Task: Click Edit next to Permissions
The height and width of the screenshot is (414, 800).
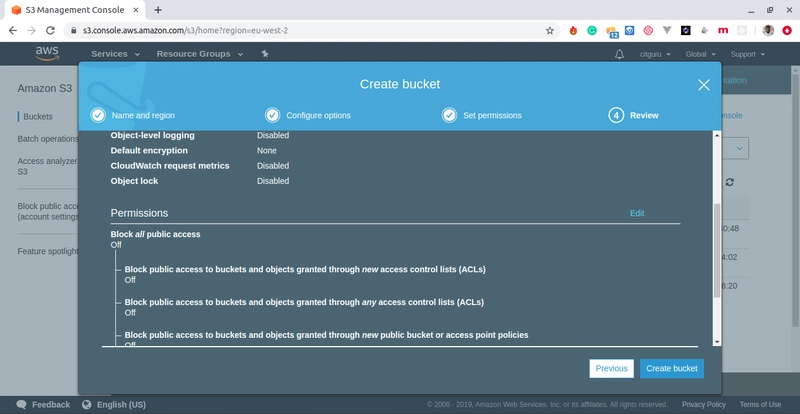Action: tap(637, 213)
